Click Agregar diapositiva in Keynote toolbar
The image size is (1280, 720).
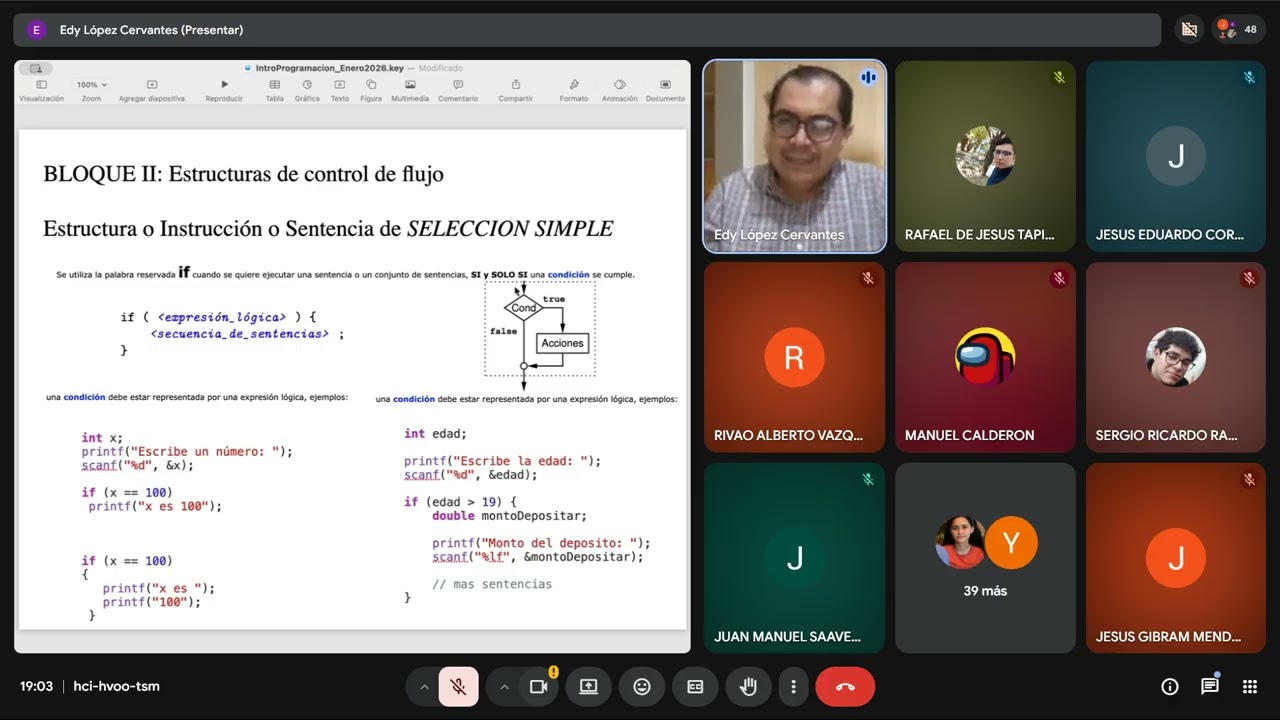point(152,90)
